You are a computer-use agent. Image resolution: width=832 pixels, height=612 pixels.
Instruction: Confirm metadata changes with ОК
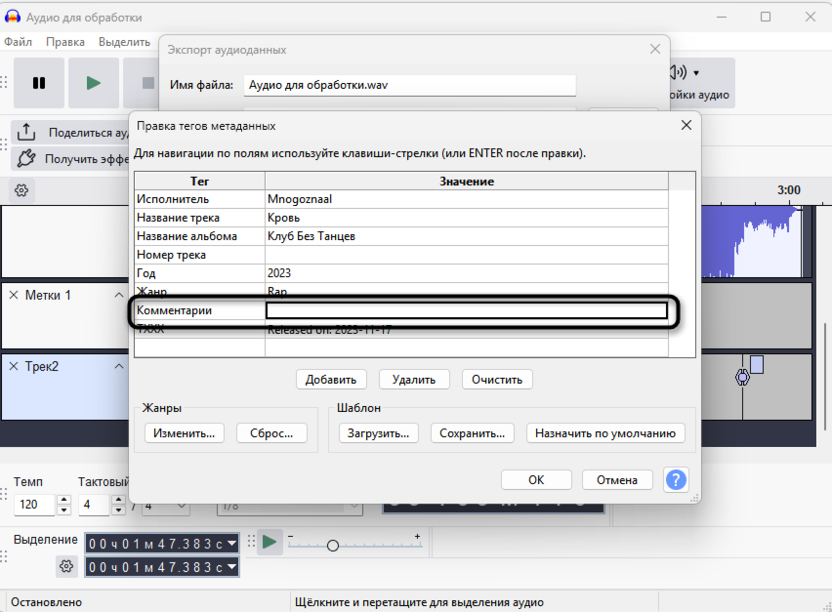(x=536, y=479)
